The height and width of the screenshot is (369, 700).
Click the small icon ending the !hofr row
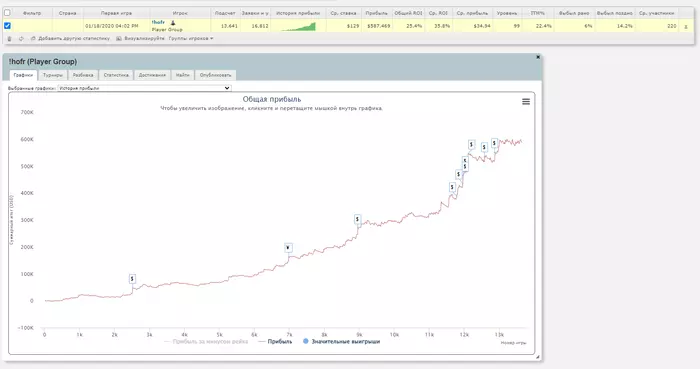click(686, 26)
